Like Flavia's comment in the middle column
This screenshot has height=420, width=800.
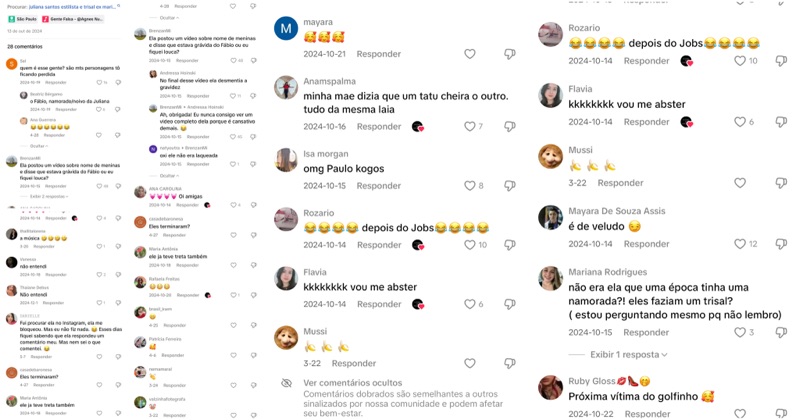(x=470, y=304)
